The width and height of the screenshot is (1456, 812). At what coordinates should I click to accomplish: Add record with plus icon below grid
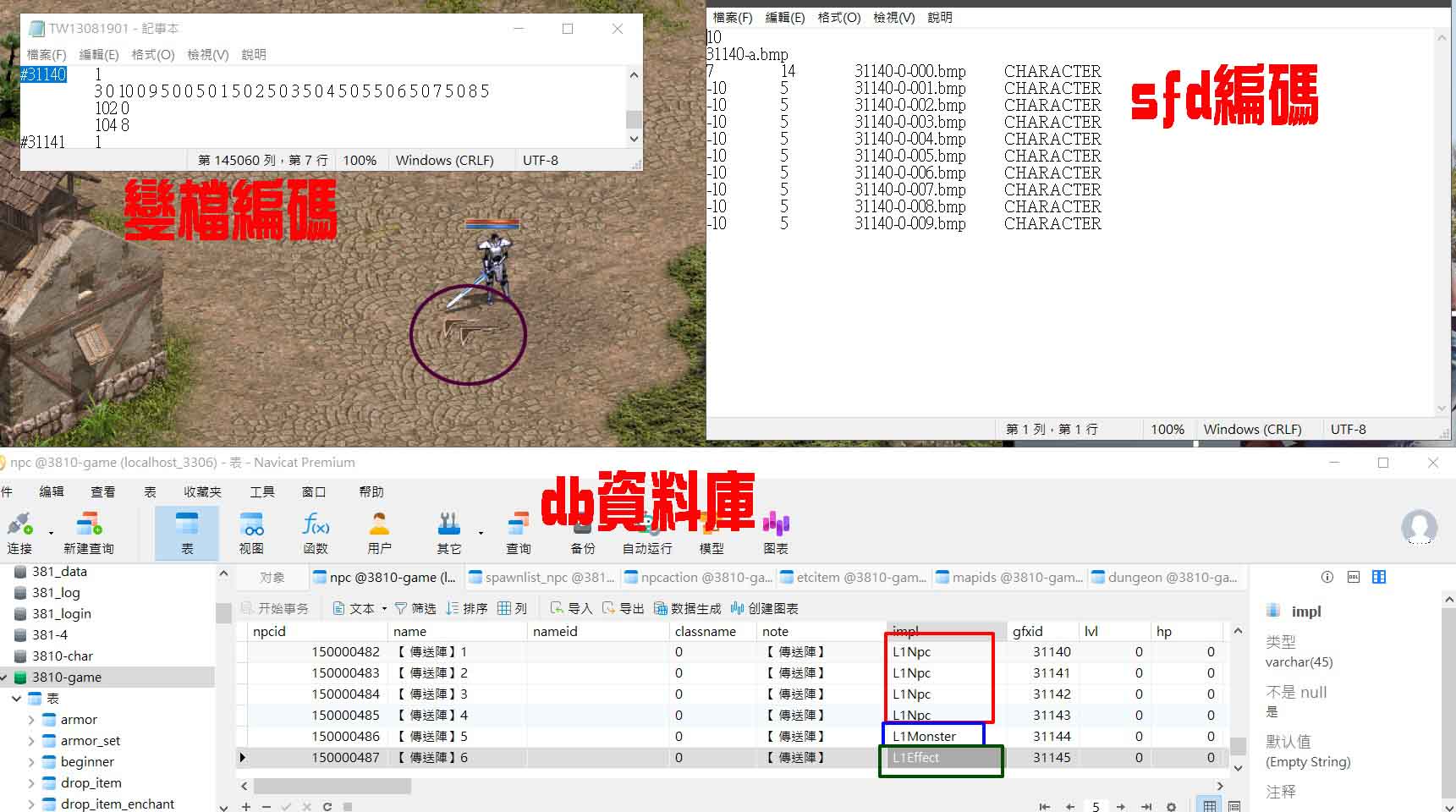pyautogui.click(x=246, y=807)
